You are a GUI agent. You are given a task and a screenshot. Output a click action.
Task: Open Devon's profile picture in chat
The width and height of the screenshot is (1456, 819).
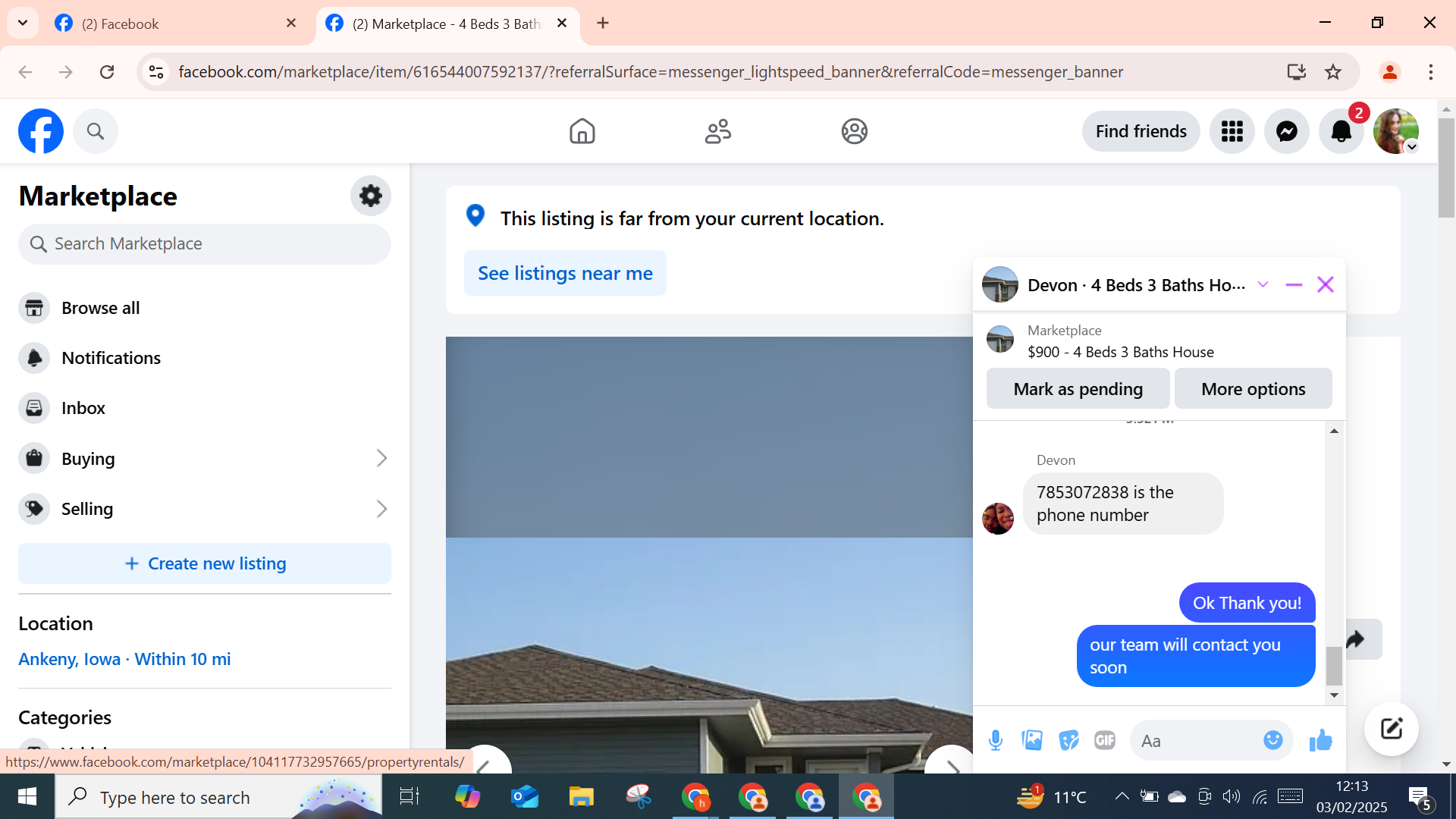pos(998,519)
